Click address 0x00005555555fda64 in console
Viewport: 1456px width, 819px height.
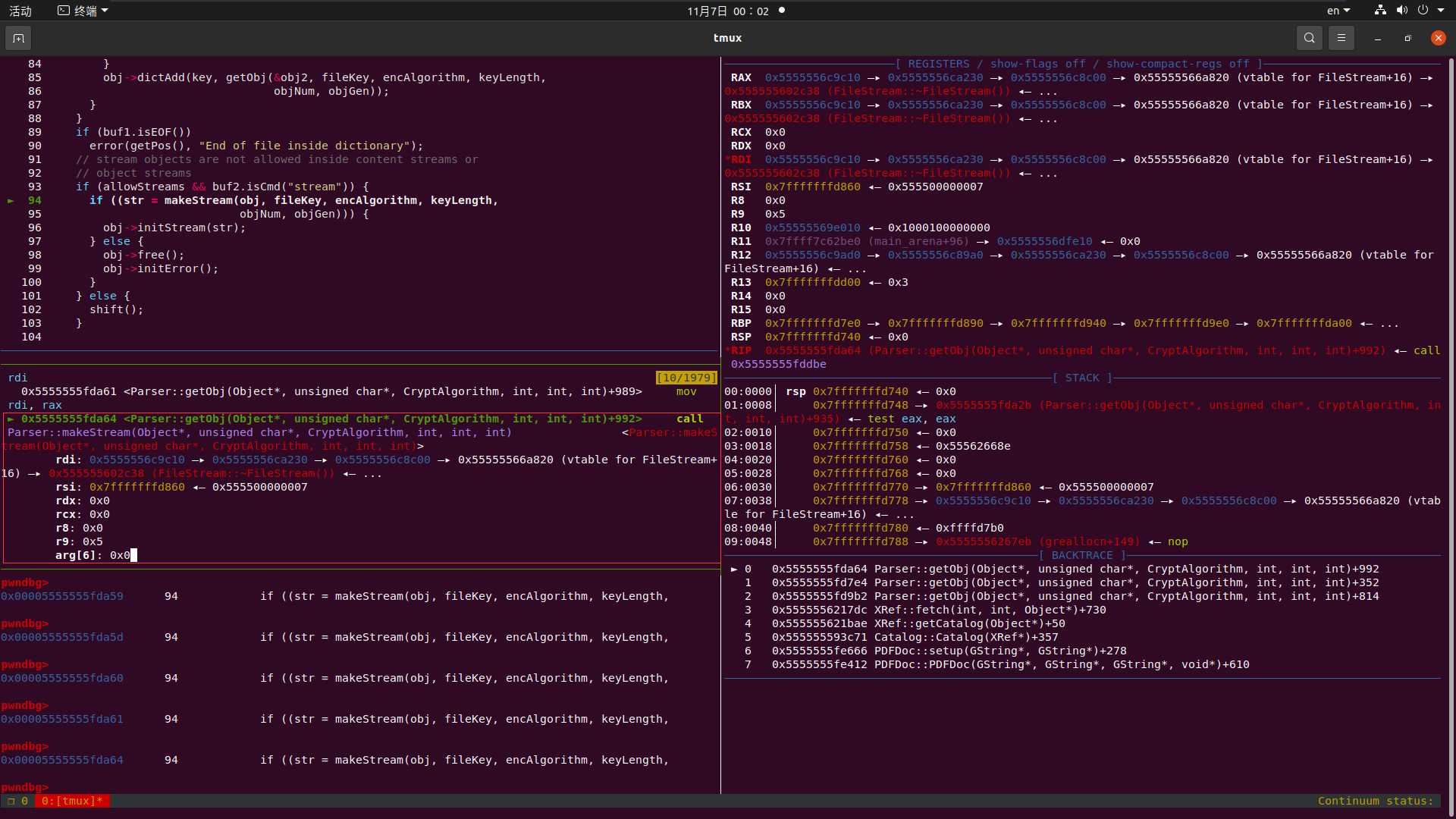[x=62, y=760]
